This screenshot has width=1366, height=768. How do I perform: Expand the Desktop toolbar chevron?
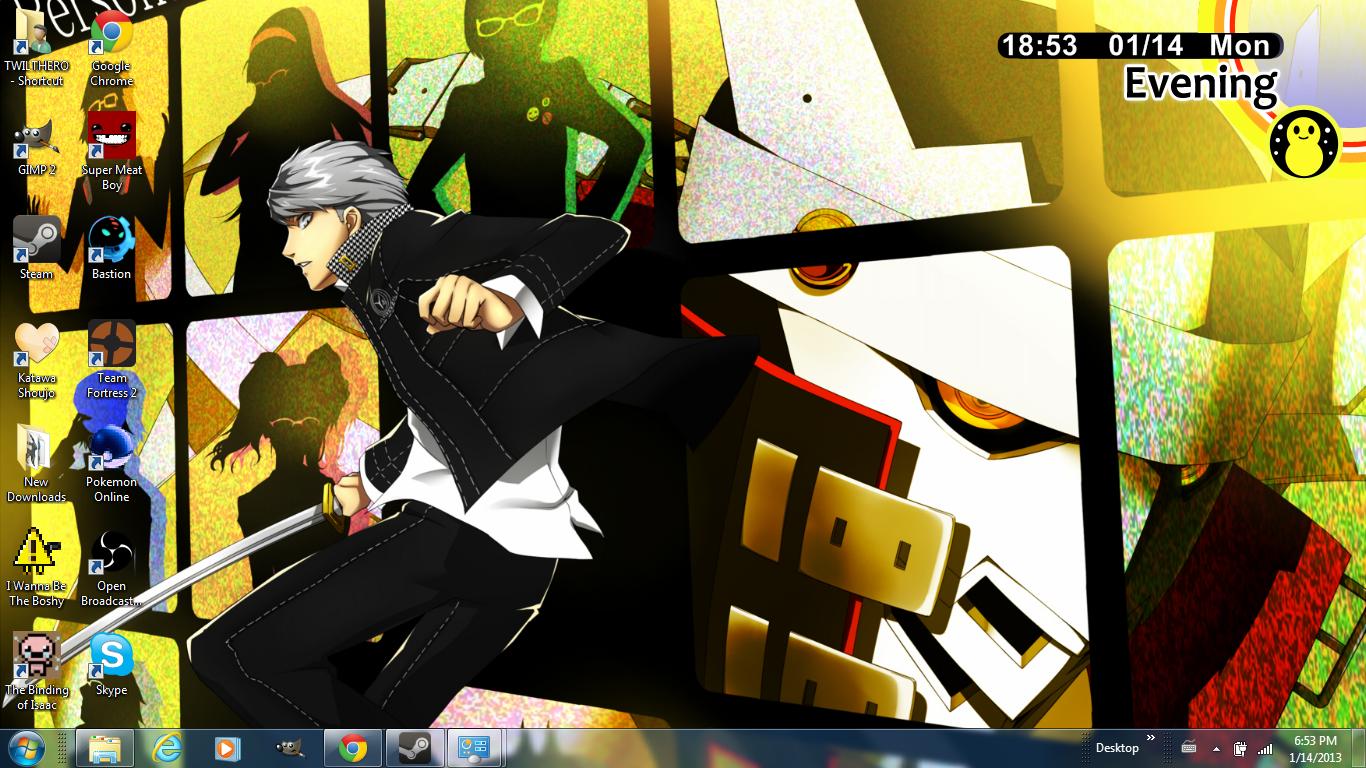point(1150,738)
